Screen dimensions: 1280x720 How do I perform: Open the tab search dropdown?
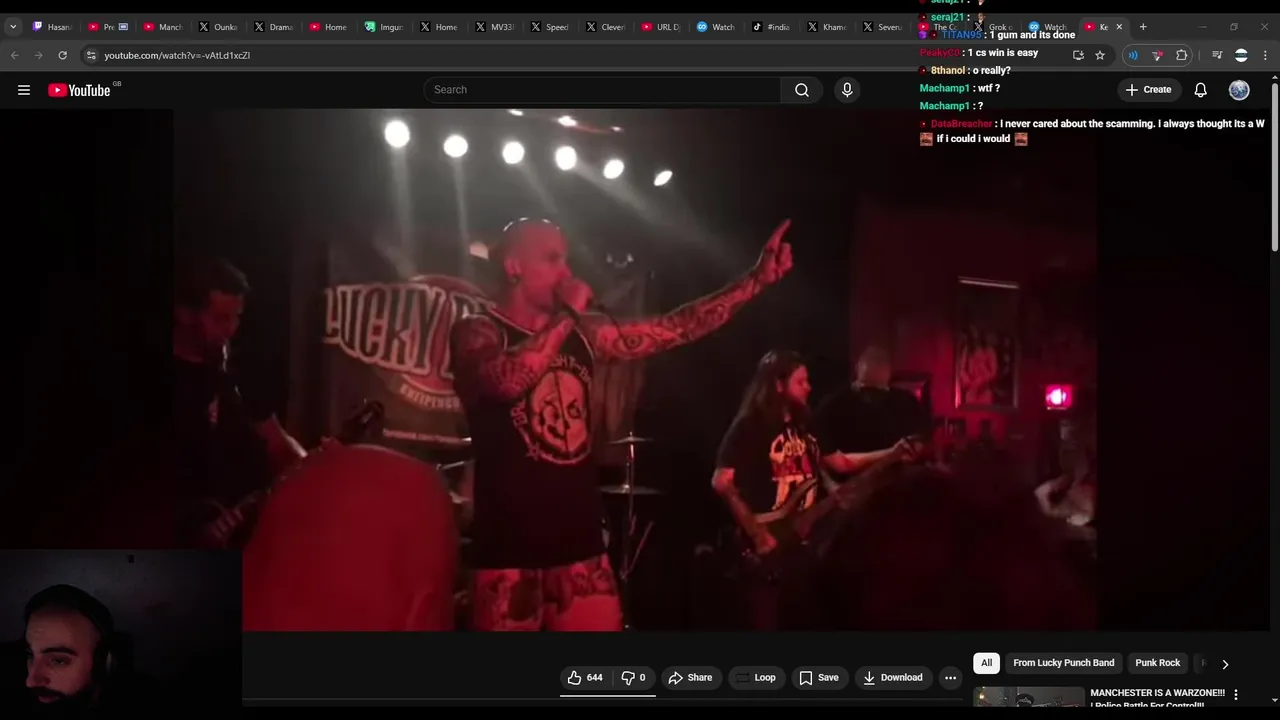[x=13, y=27]
